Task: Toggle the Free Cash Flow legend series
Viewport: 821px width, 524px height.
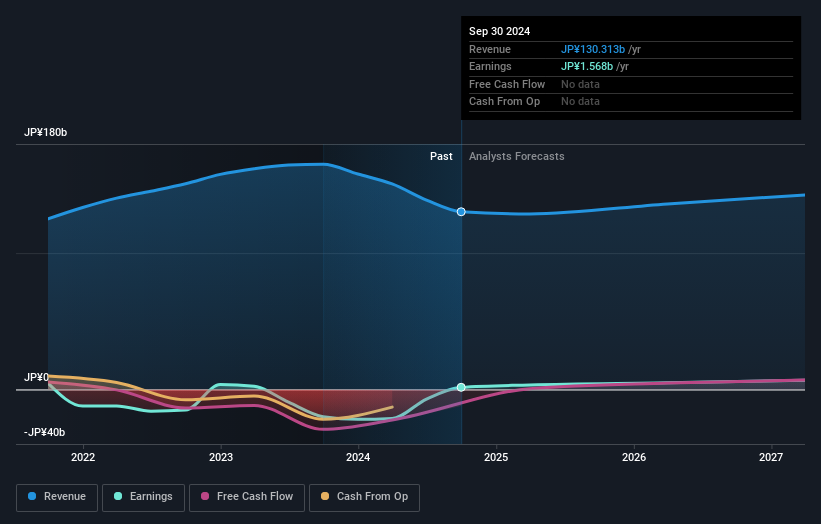Action: (x=247, y=497)
